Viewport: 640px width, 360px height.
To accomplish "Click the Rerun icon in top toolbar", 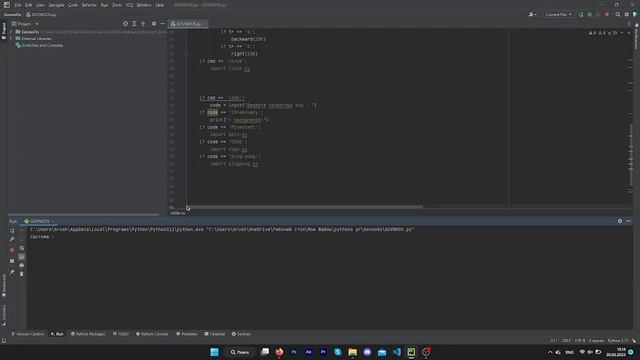I will click(581, 14).
